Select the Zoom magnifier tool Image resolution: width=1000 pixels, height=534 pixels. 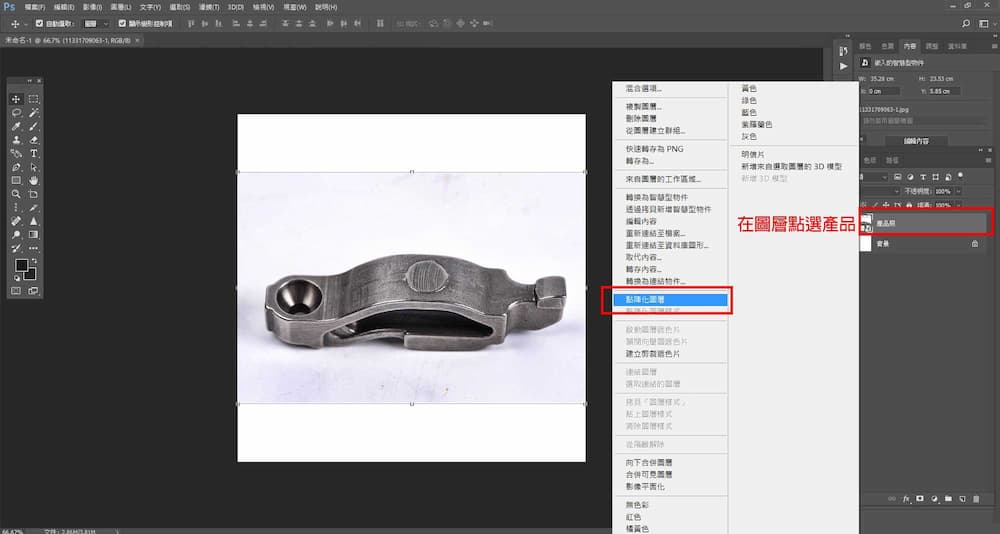pyautogui.click(x=16, y=194)
